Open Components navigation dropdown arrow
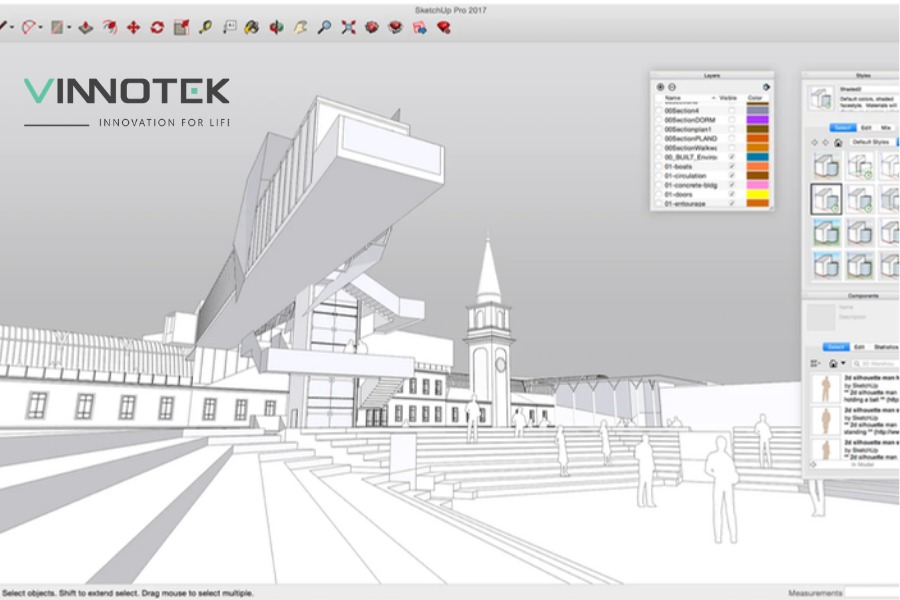 [843, 363]
